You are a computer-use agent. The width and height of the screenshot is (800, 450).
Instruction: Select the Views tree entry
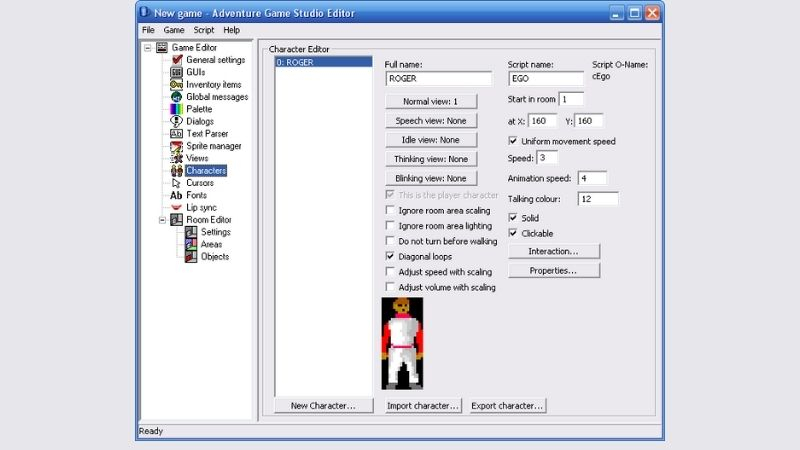coord(197,158)
